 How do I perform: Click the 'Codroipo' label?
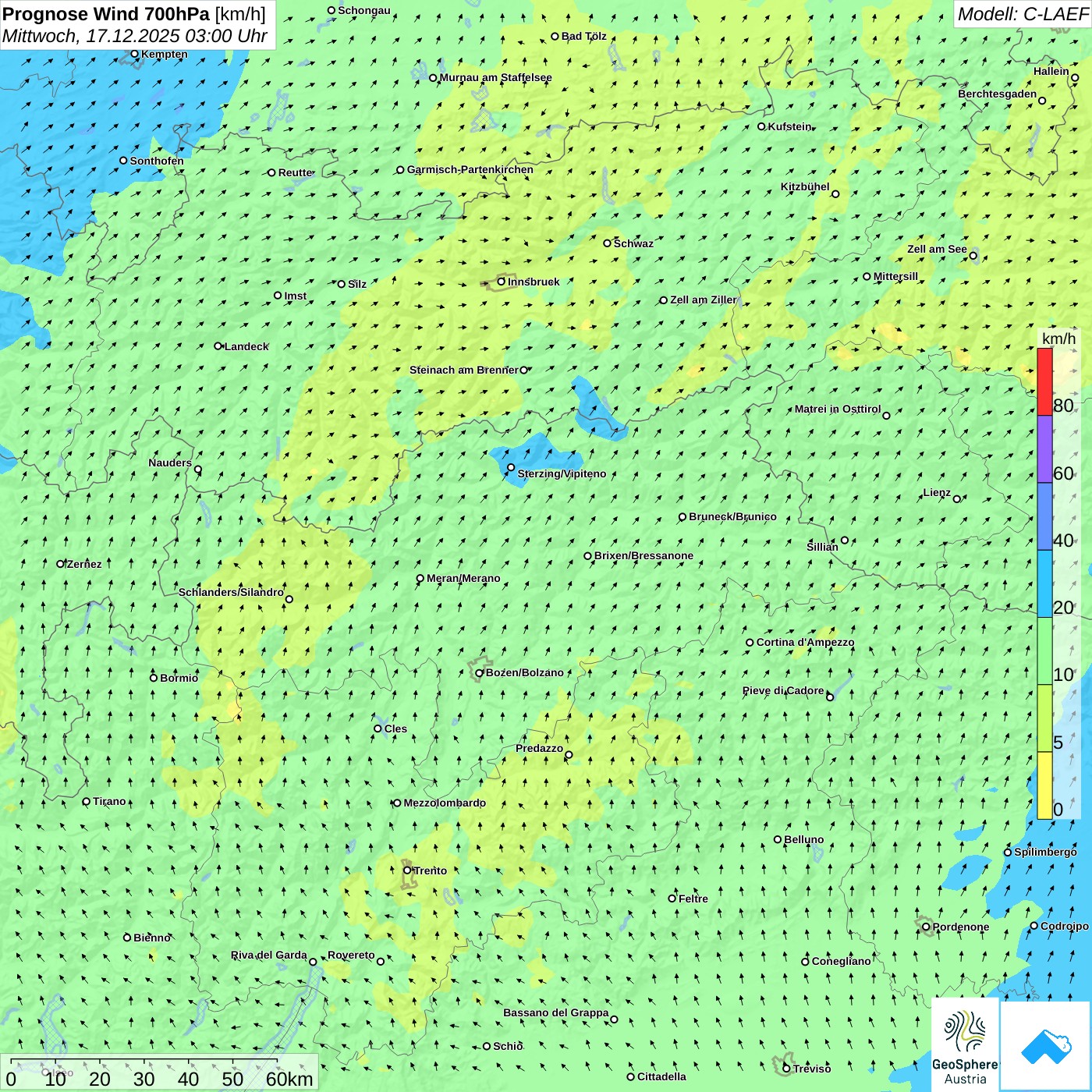click(x=1065, y=926)
